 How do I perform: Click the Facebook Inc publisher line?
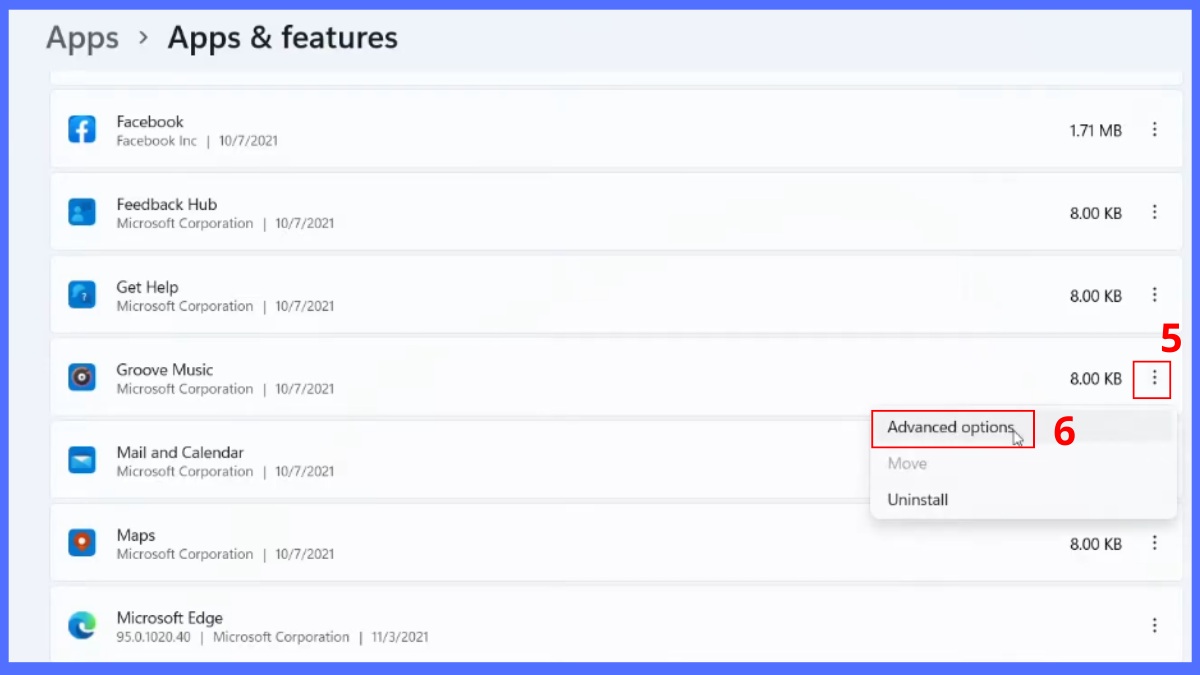pyautogui.click(x=197, y=141)
